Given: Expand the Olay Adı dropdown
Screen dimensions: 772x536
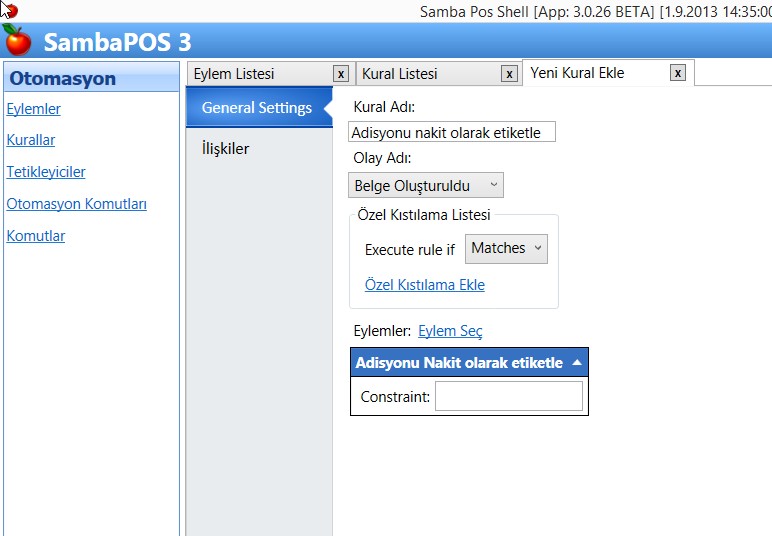Looking at the screenshot, I should [427, 185].
